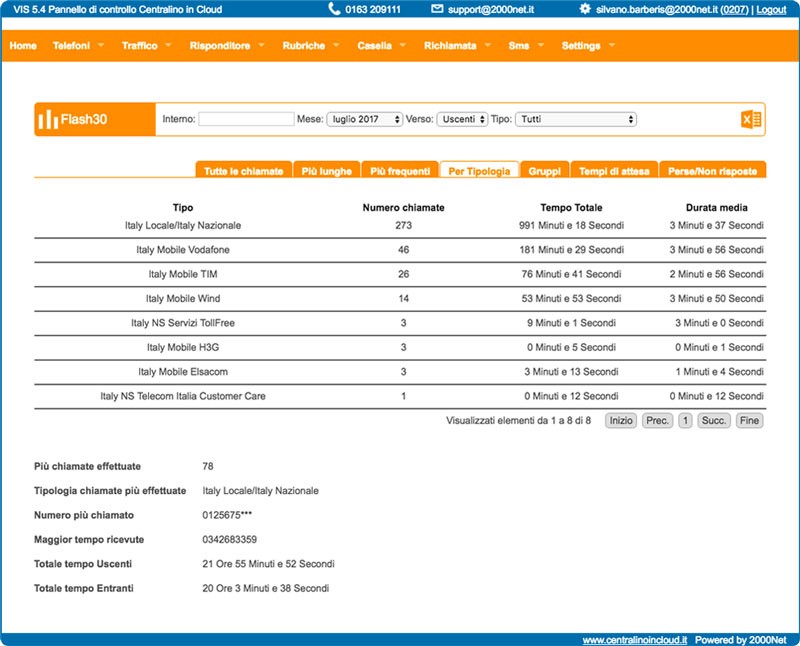Expand the Richiamata menu arrow

click(x=487, y=45)
